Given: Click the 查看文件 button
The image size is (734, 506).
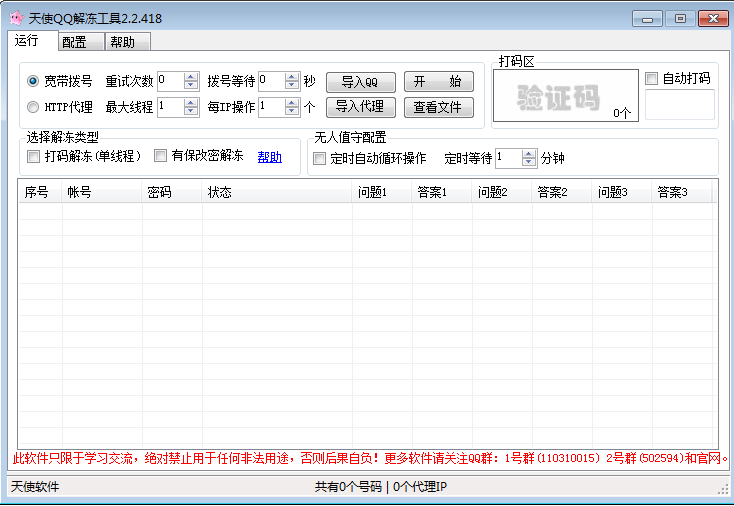Looking at the screenshot, I should pos(439,107).
